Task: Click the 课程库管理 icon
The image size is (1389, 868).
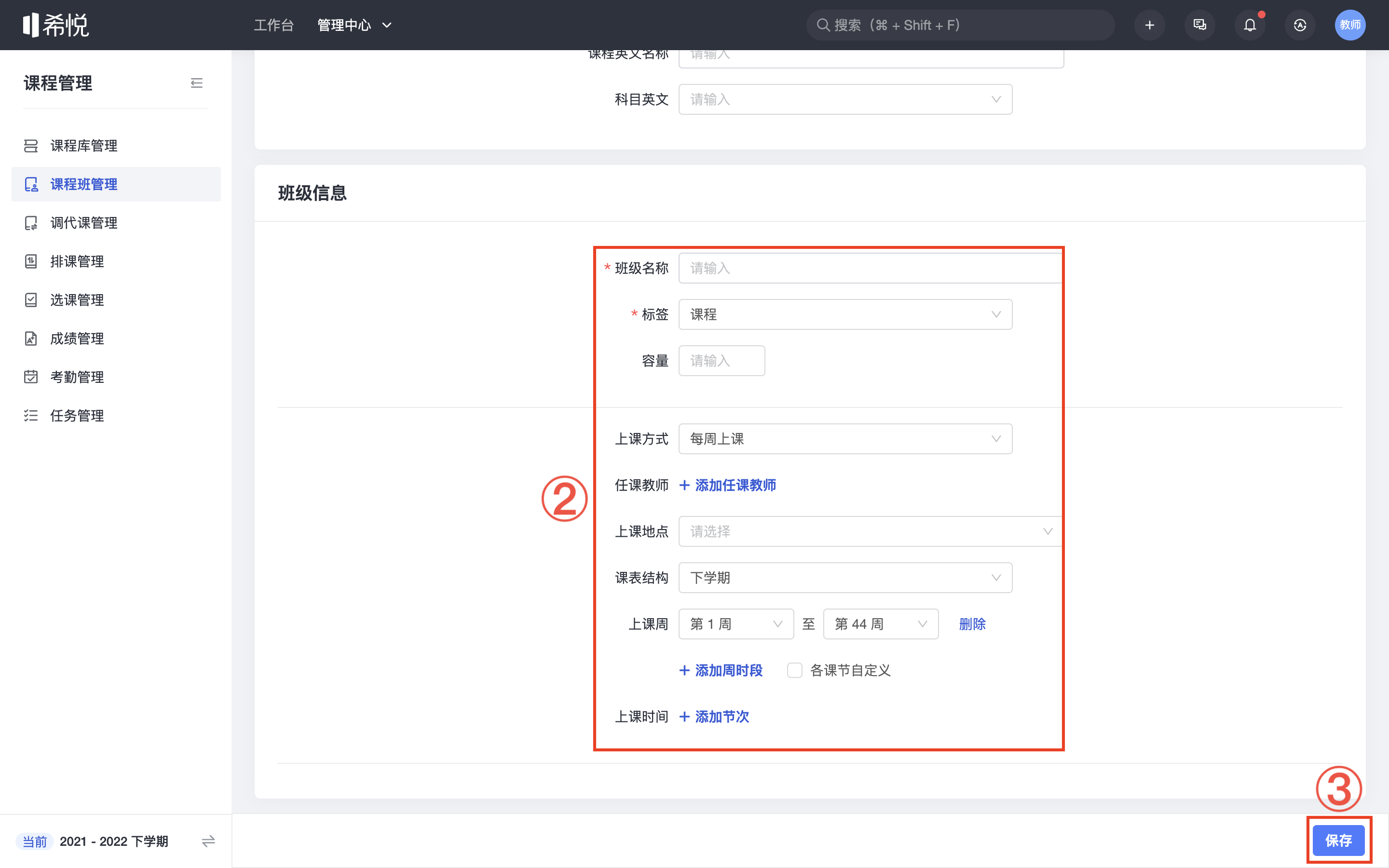Action: (x=31, y=146)
